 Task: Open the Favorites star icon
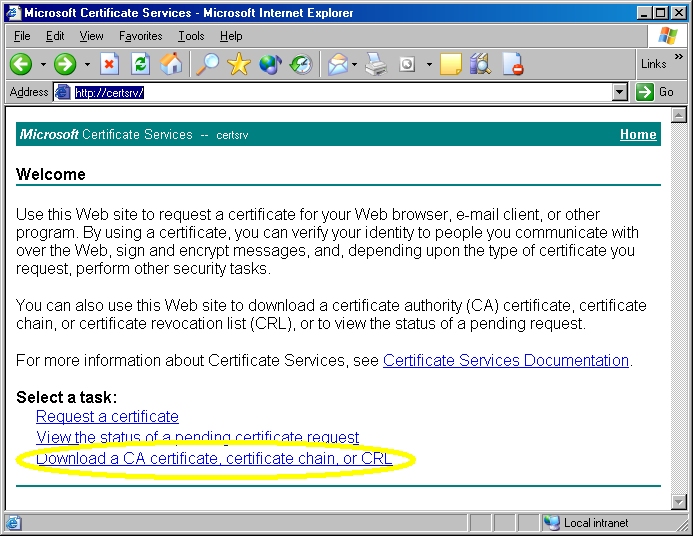click(x=239, y=64)
